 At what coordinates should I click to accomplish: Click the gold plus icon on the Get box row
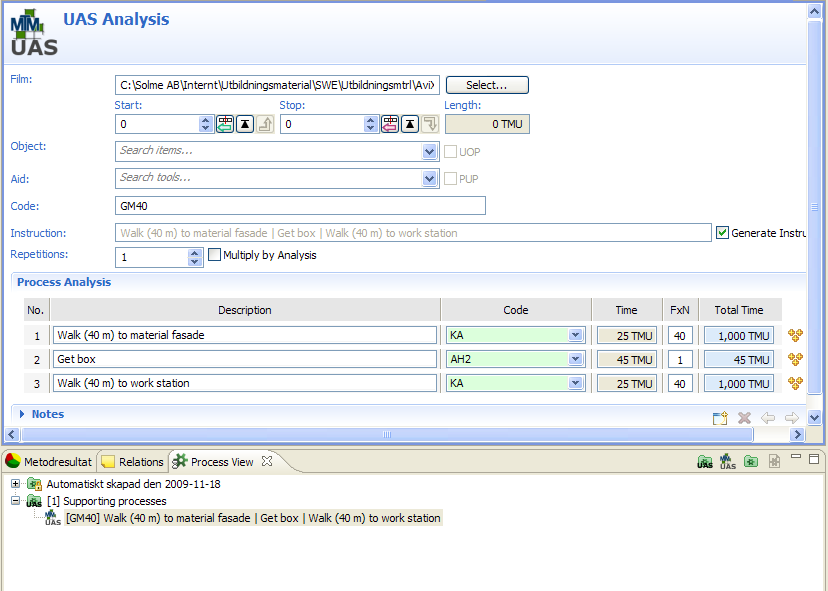coord(796,359)
